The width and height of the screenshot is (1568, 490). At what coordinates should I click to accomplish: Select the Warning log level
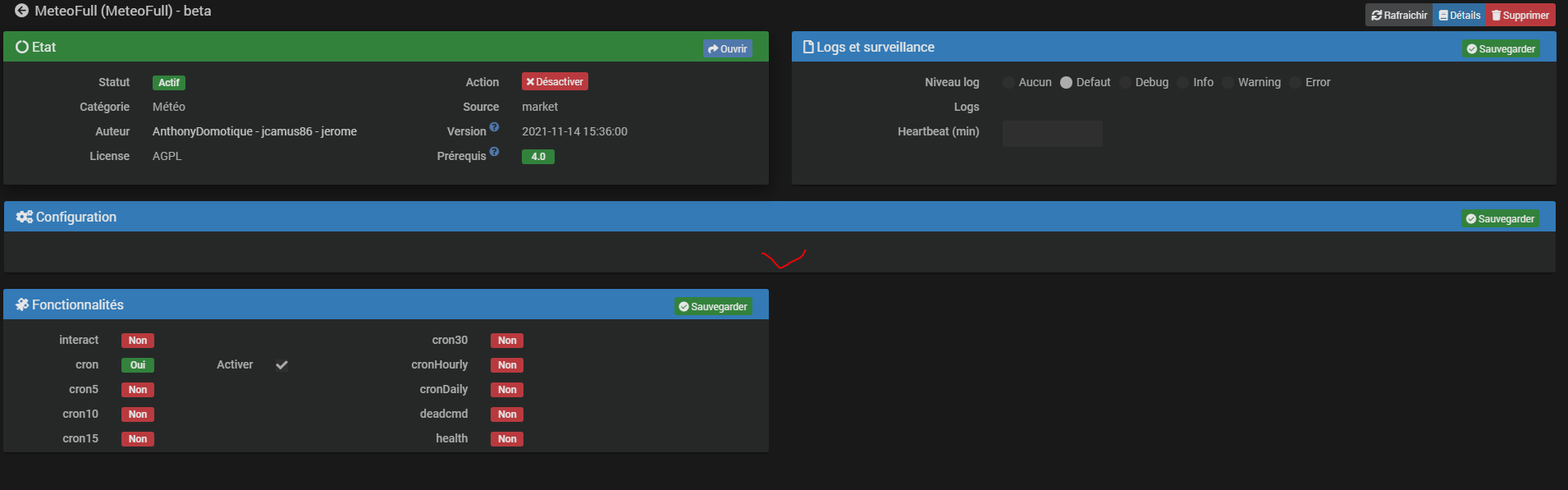point(1227,82)
